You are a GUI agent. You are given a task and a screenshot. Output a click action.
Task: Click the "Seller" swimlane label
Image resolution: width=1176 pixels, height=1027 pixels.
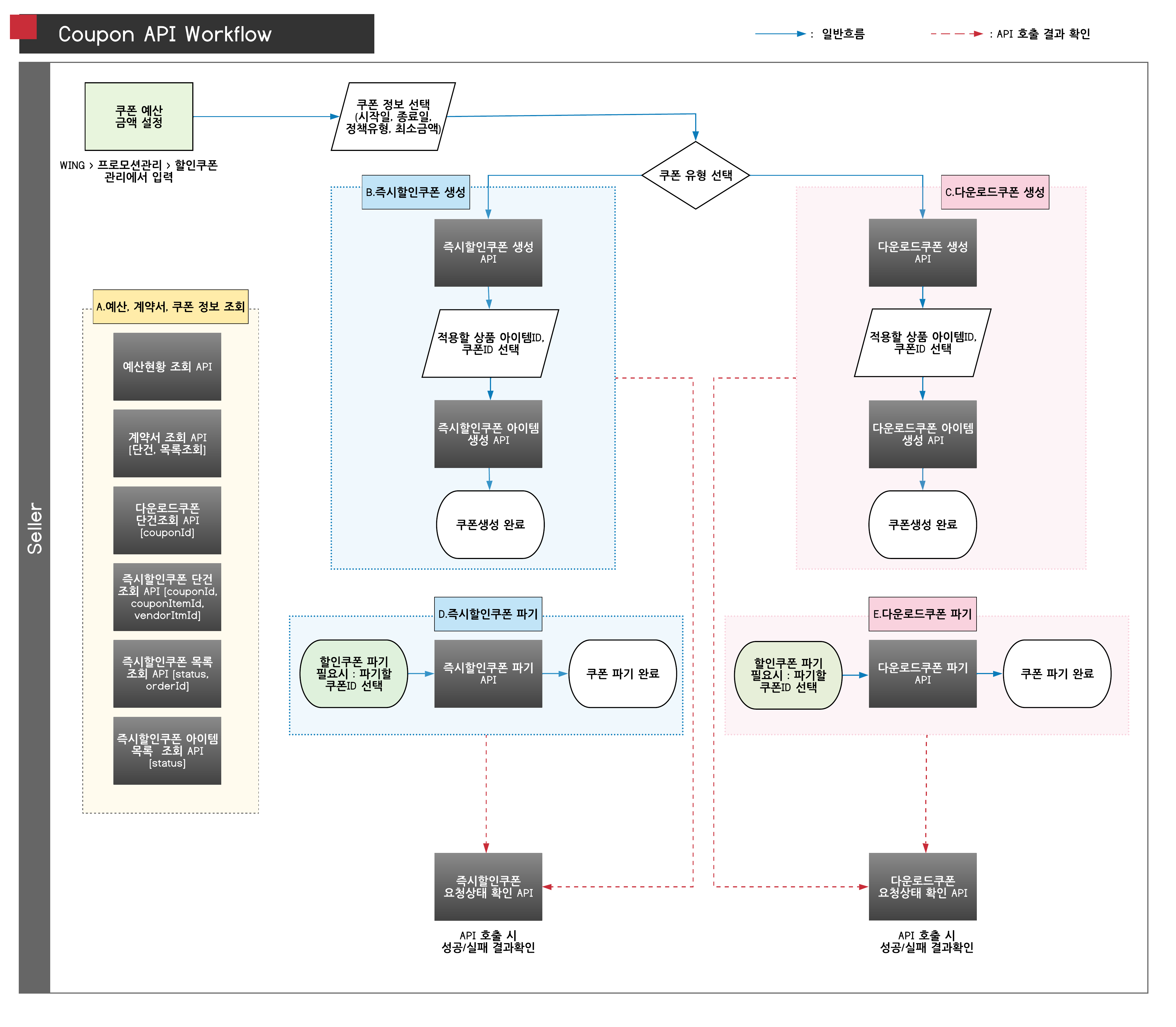click(x=34, y=528)
